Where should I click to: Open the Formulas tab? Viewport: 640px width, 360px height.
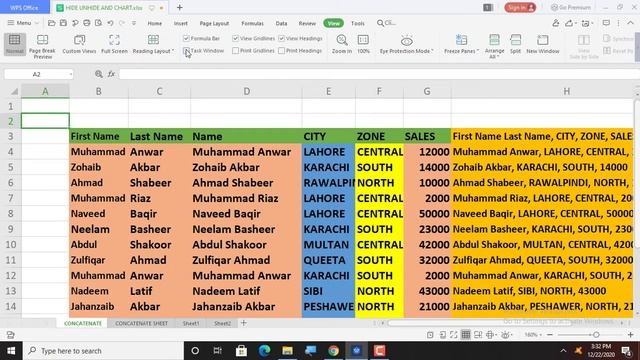click(252, 23)
